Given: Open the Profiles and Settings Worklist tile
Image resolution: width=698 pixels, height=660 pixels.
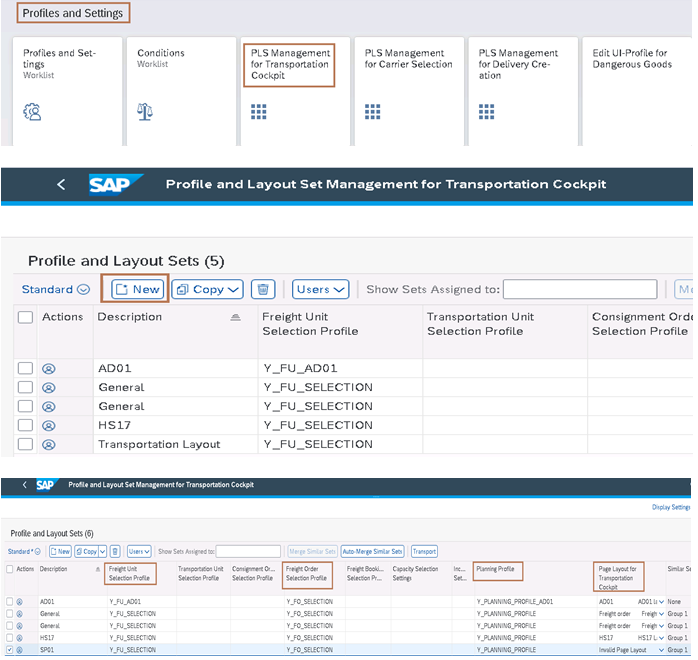Looking at the screenshot, I should point(67,91).
